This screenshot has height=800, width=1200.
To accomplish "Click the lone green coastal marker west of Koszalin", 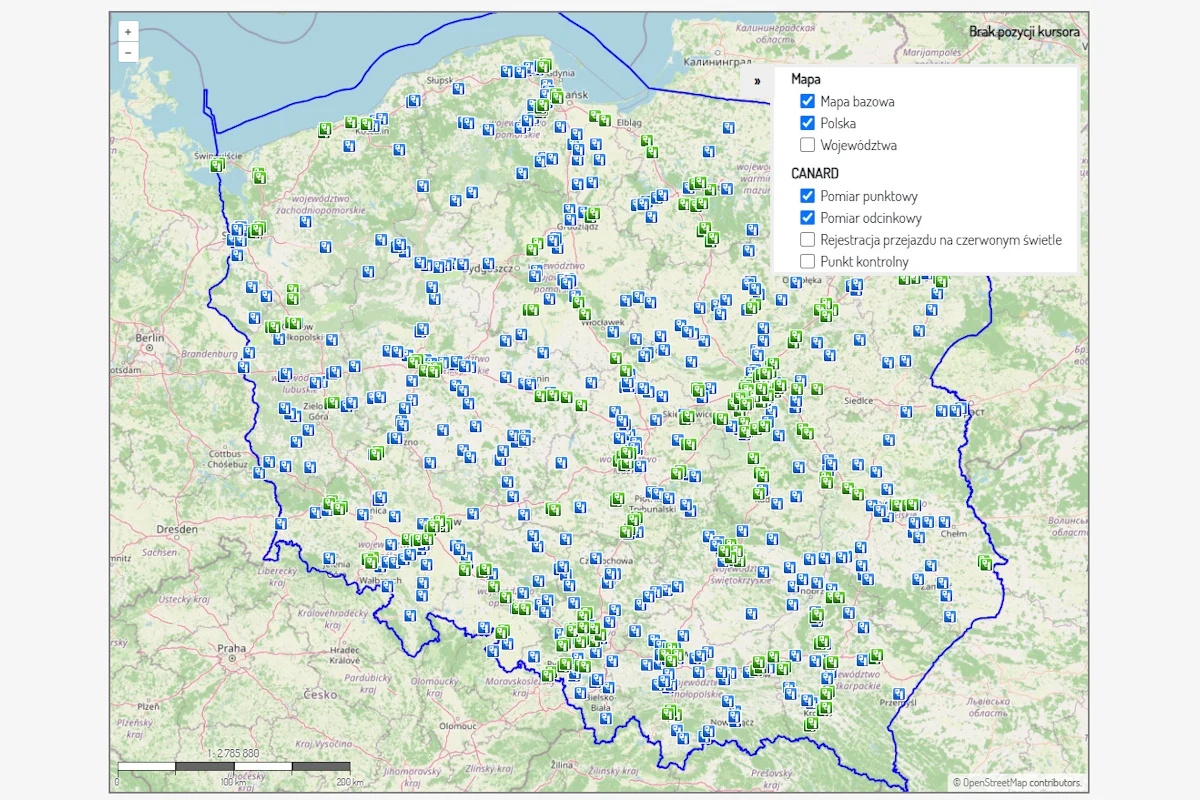I will tap(324, 130).
